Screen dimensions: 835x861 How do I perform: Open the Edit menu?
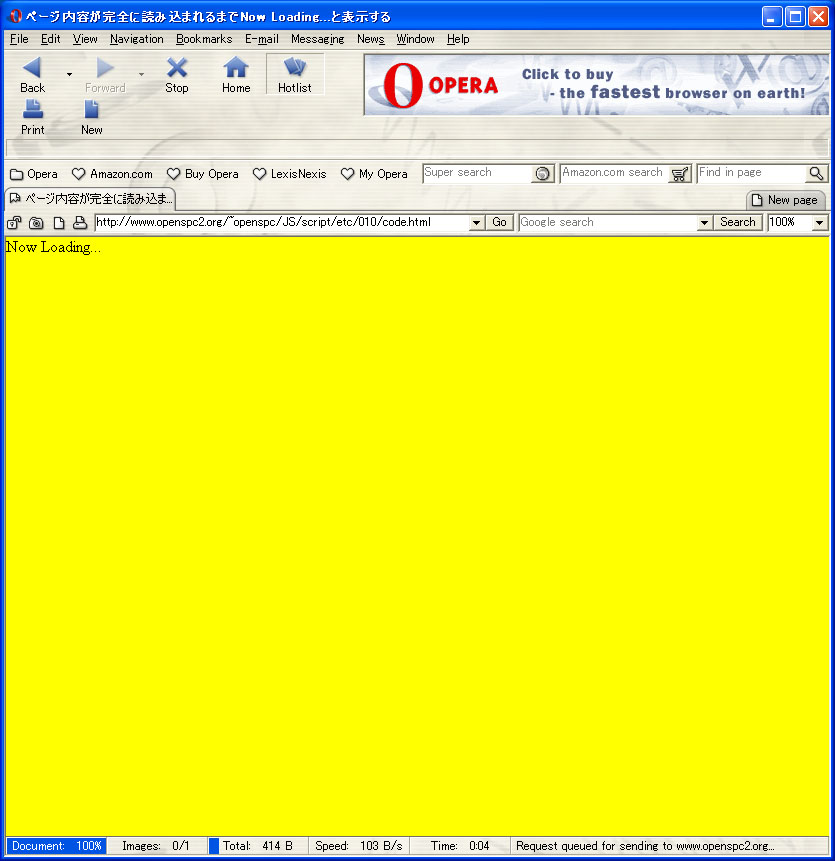click(51, 39)
